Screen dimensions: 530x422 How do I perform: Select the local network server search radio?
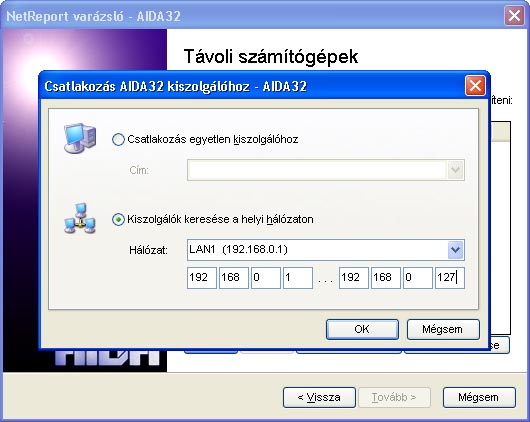tap(118, 220)
